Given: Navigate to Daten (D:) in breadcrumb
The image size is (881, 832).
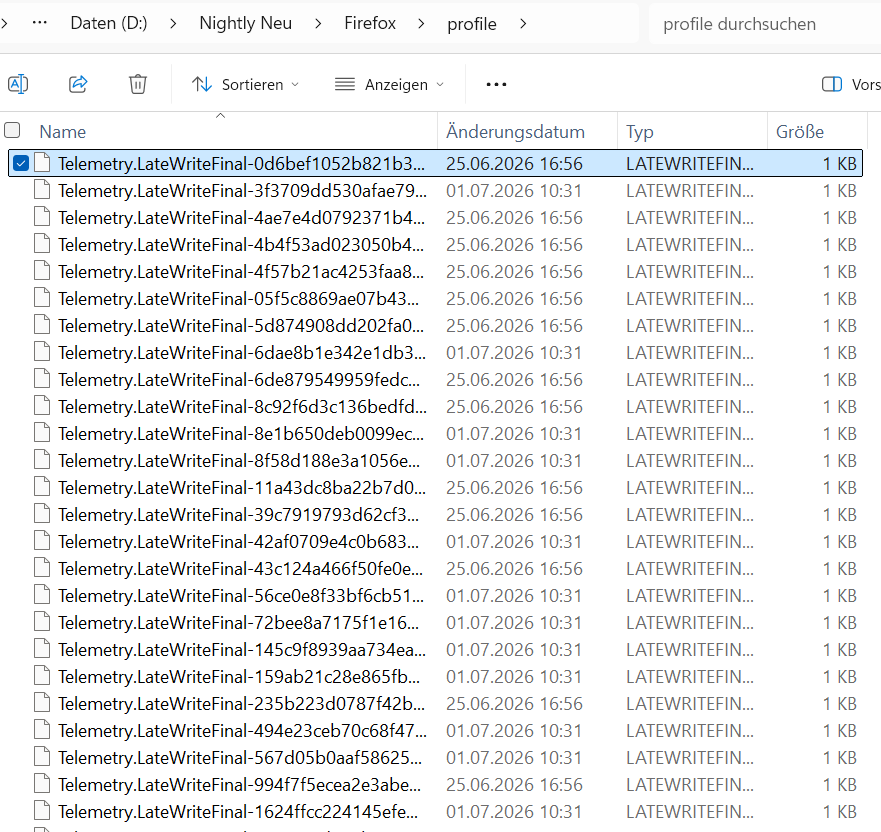Looking at the screenshot, I should coord(109,23).
